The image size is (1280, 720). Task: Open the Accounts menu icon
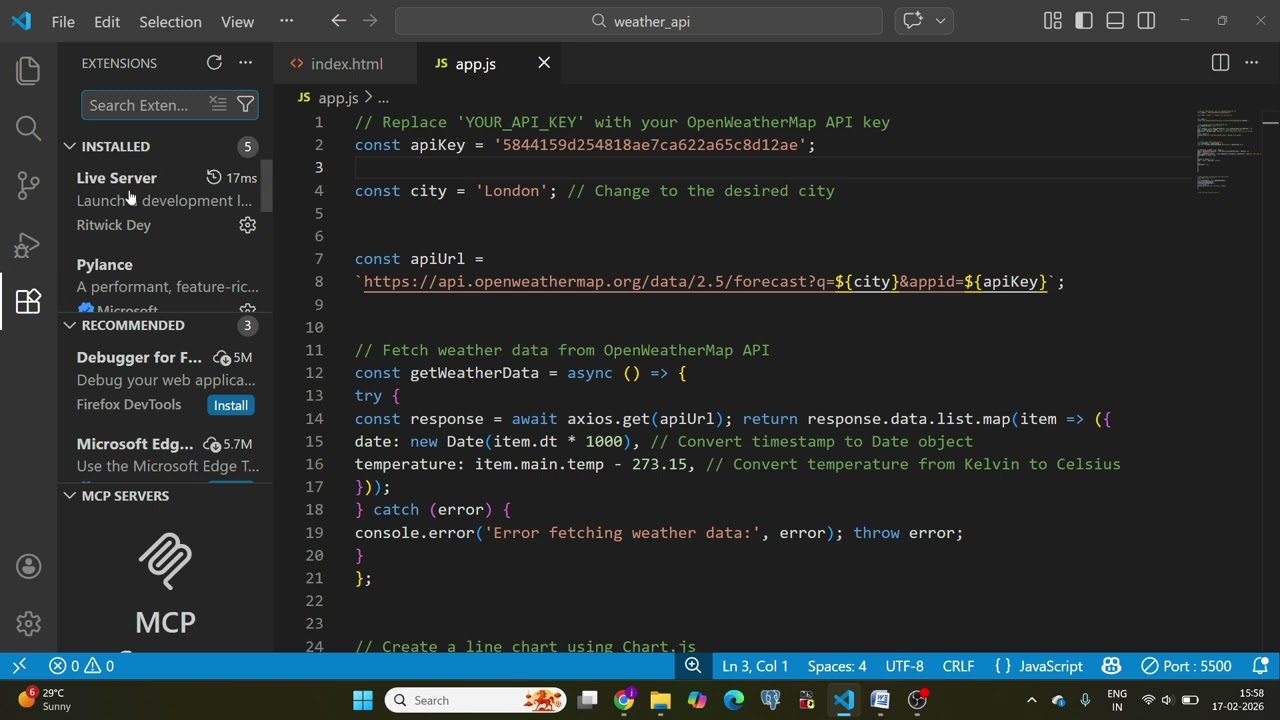pyautogui.click(x=28, y=566)
